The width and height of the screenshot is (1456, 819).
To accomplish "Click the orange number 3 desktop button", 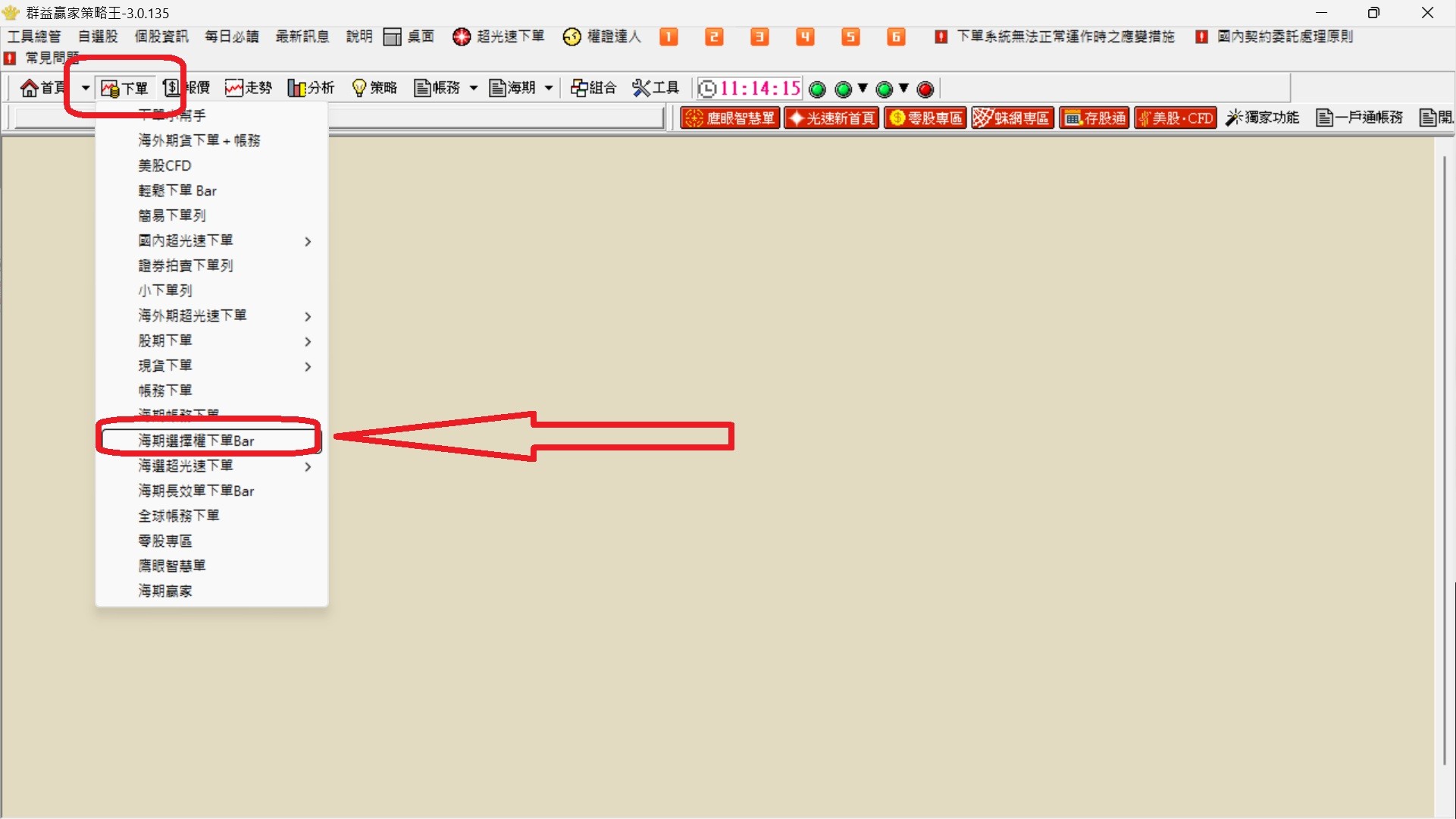I will click(x=759, y=36).
